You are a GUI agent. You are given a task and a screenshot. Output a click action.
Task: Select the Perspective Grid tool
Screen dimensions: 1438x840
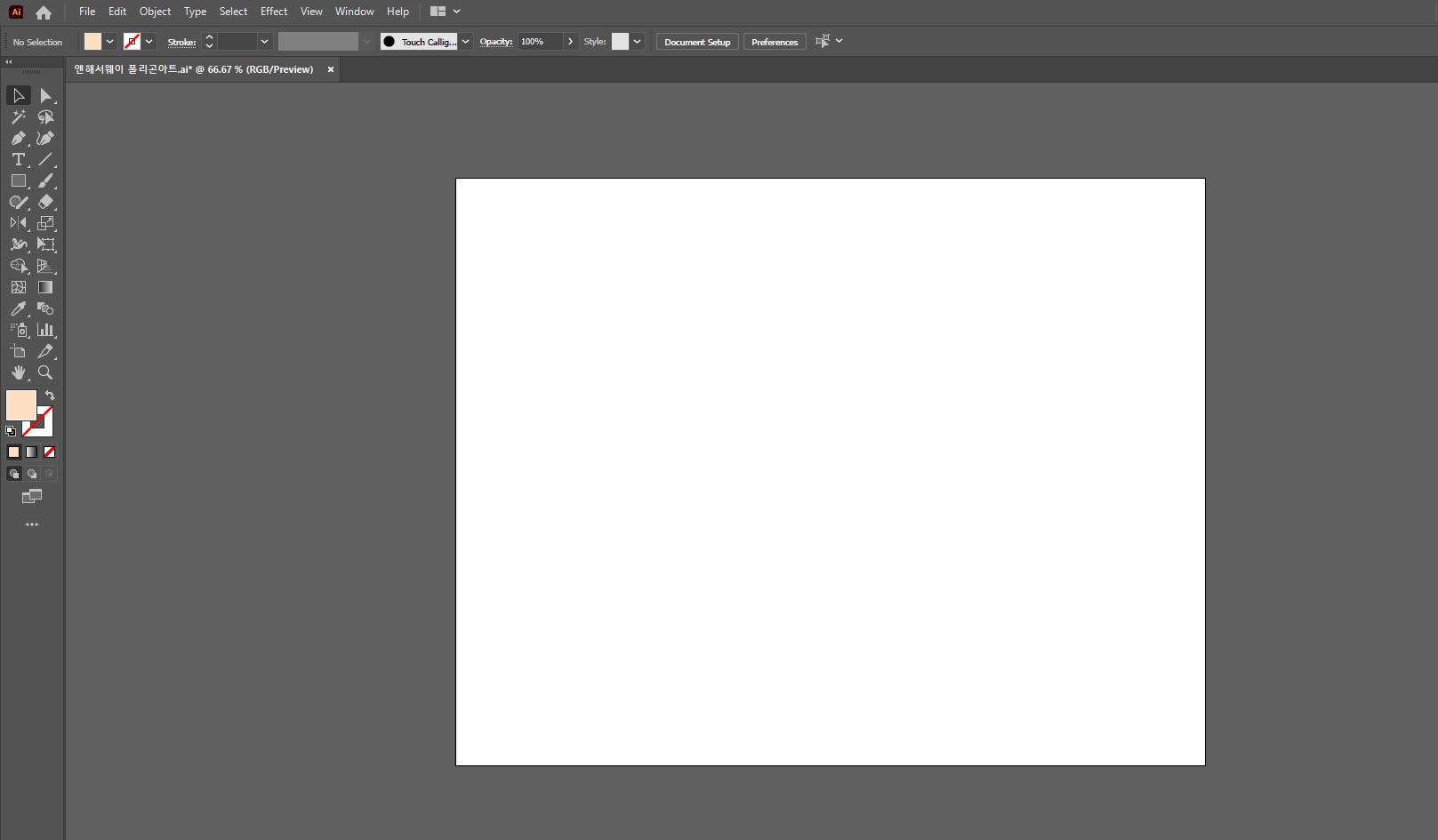point(46,266)
